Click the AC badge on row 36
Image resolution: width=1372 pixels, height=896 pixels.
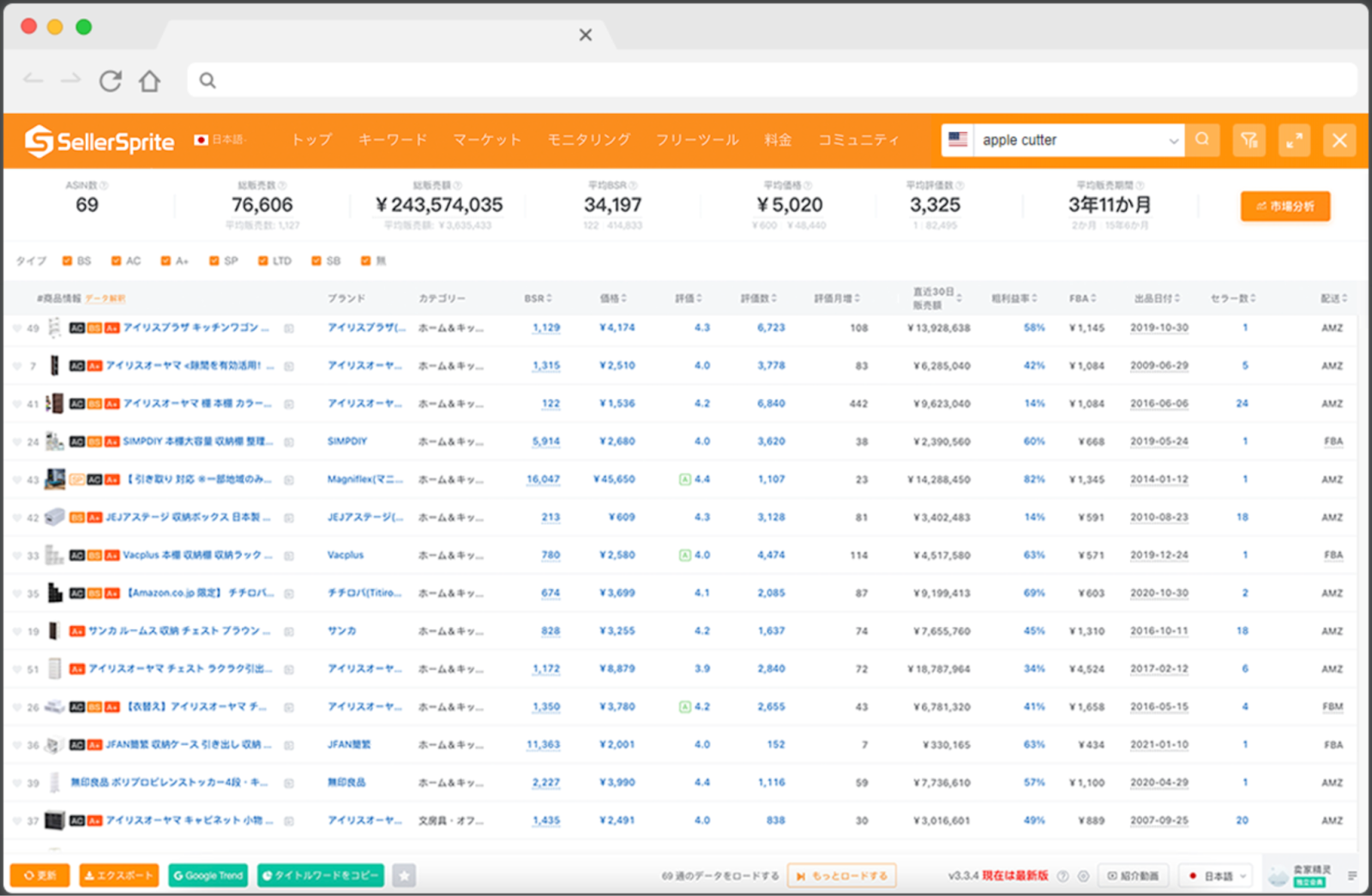(76, 745)
